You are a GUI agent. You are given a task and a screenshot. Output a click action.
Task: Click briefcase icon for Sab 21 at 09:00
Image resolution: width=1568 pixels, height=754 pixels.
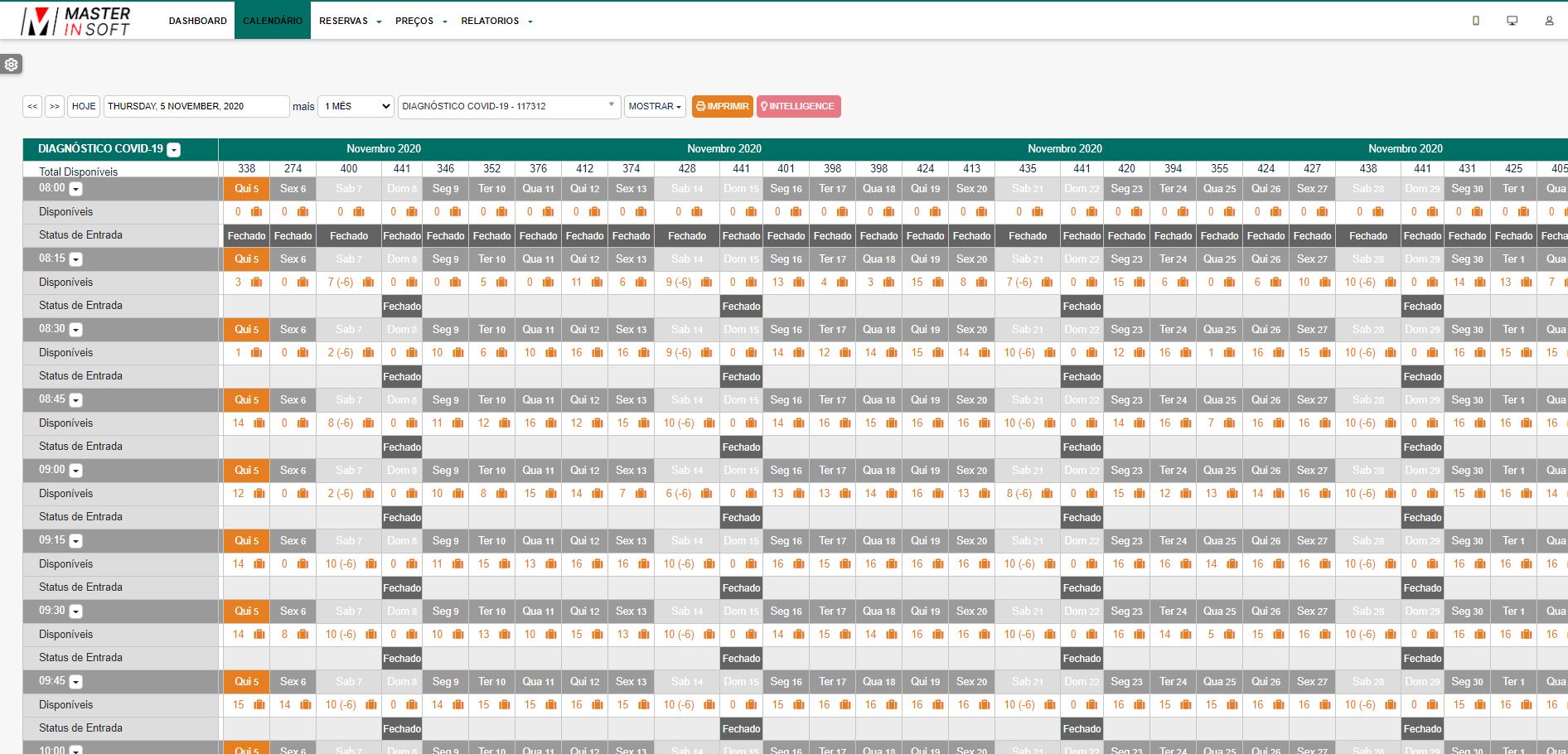pos(1047,494)
